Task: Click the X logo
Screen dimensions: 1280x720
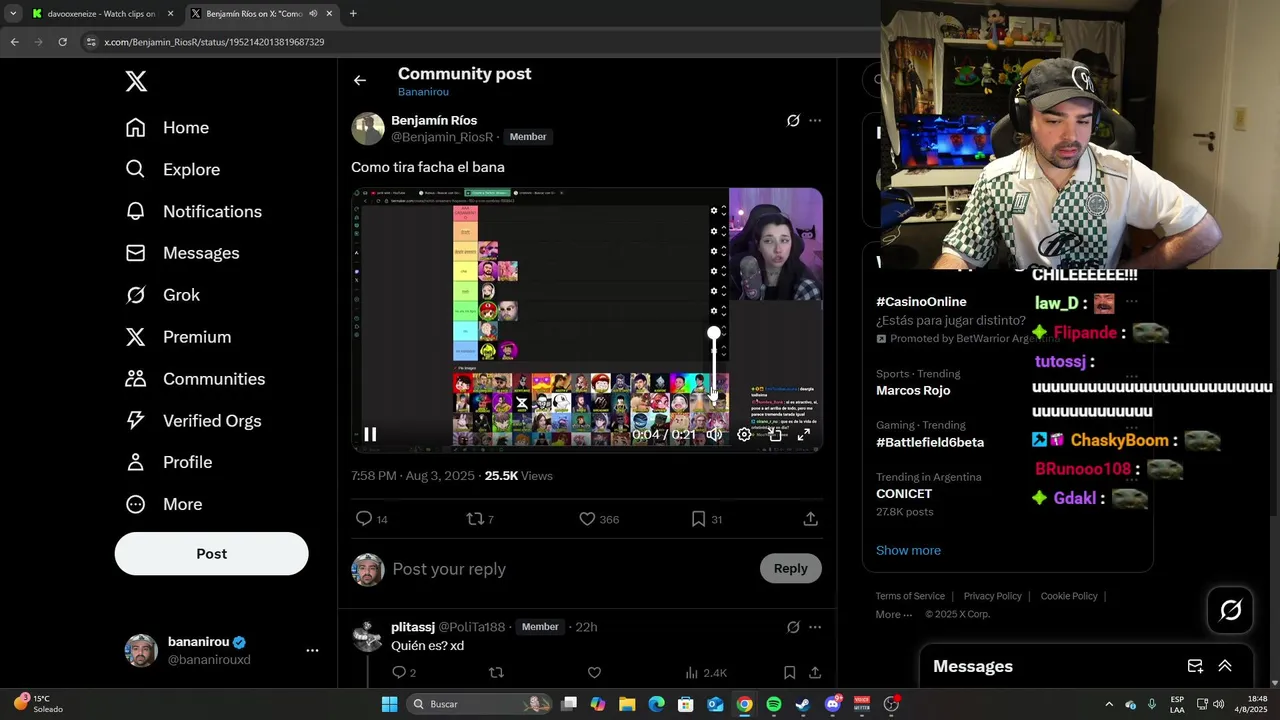Action: (x=136, y=82)
